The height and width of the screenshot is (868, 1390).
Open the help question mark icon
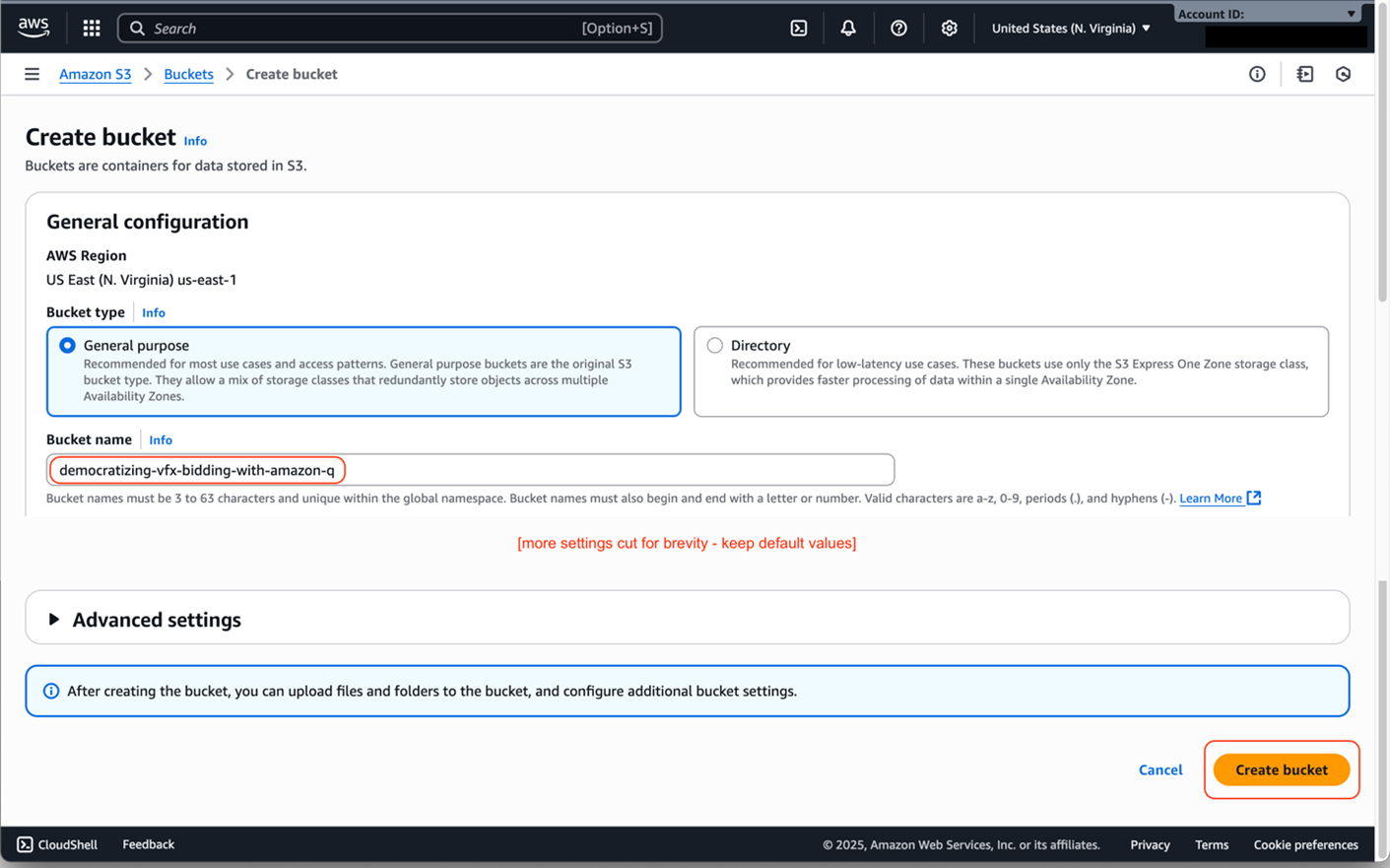898,29
